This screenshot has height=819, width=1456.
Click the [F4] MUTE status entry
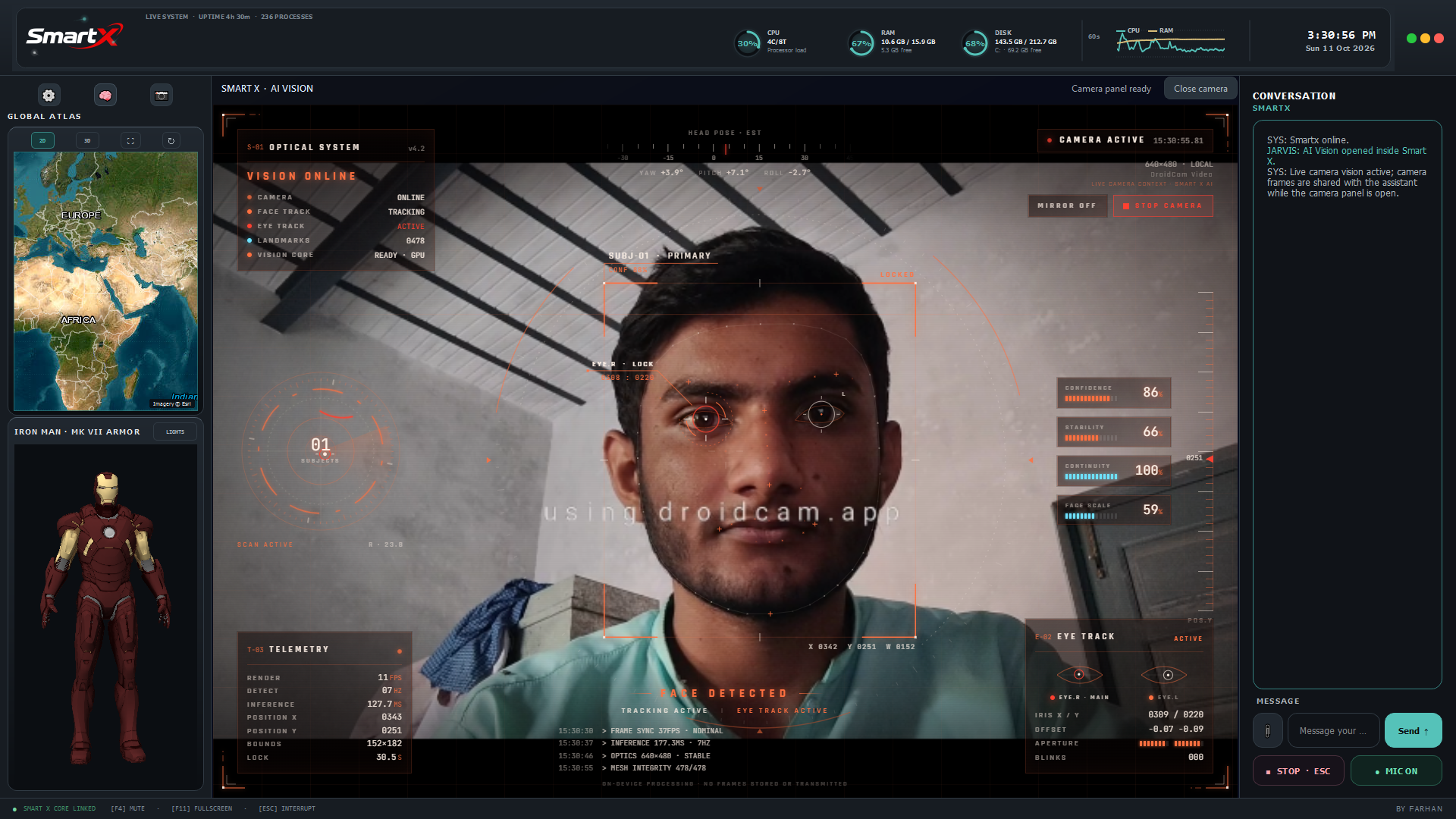click(127, 808)
